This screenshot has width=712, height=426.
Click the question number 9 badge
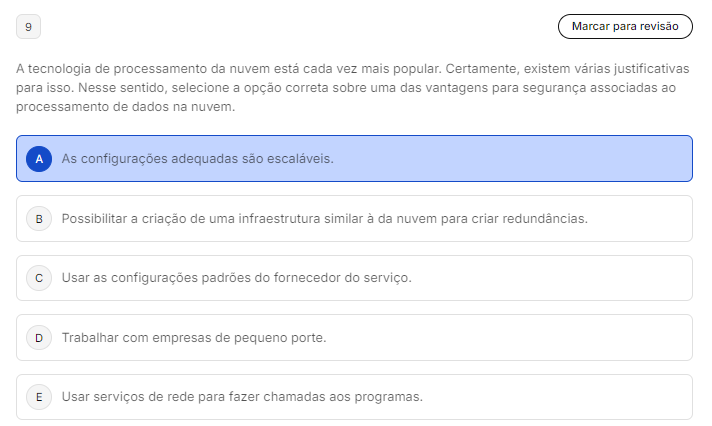(28, 26)
